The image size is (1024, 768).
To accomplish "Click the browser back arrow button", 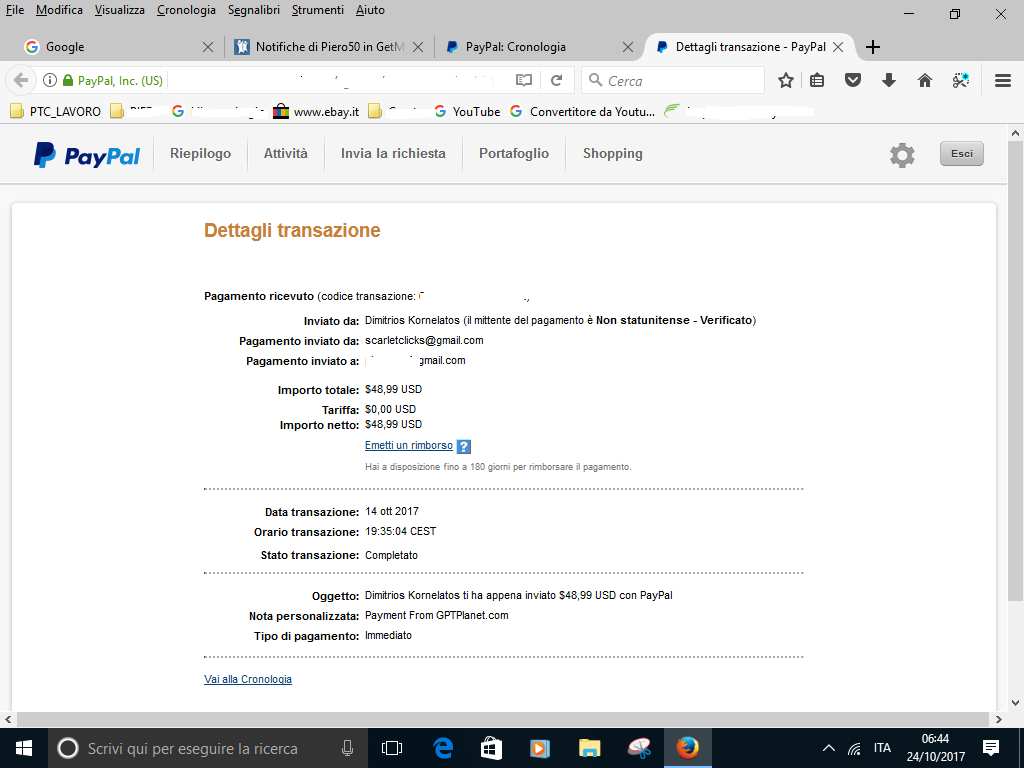I will pyautogui.click(x=21, y=80).
